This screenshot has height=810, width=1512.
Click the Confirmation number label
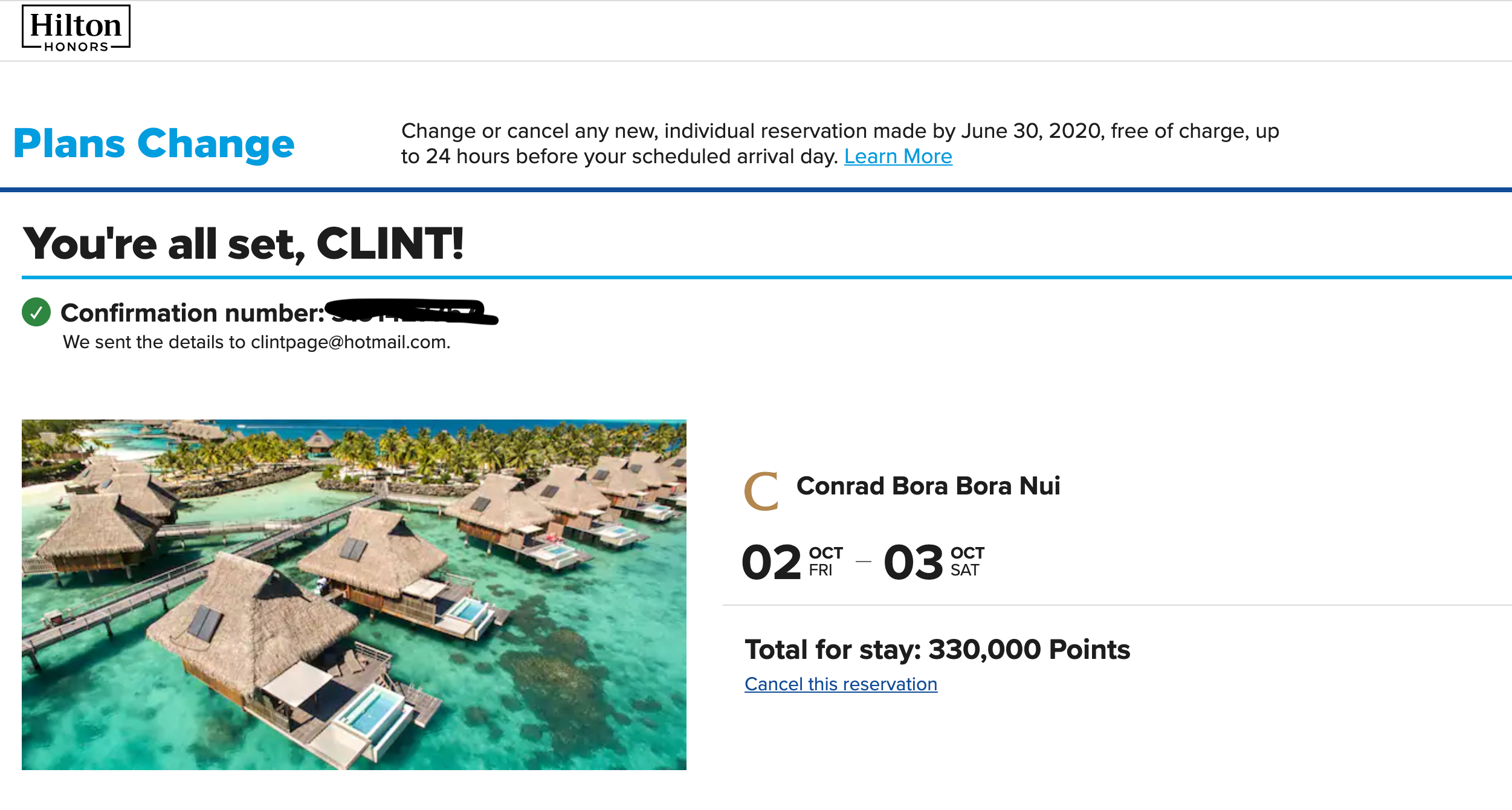[x=193, y=313]
